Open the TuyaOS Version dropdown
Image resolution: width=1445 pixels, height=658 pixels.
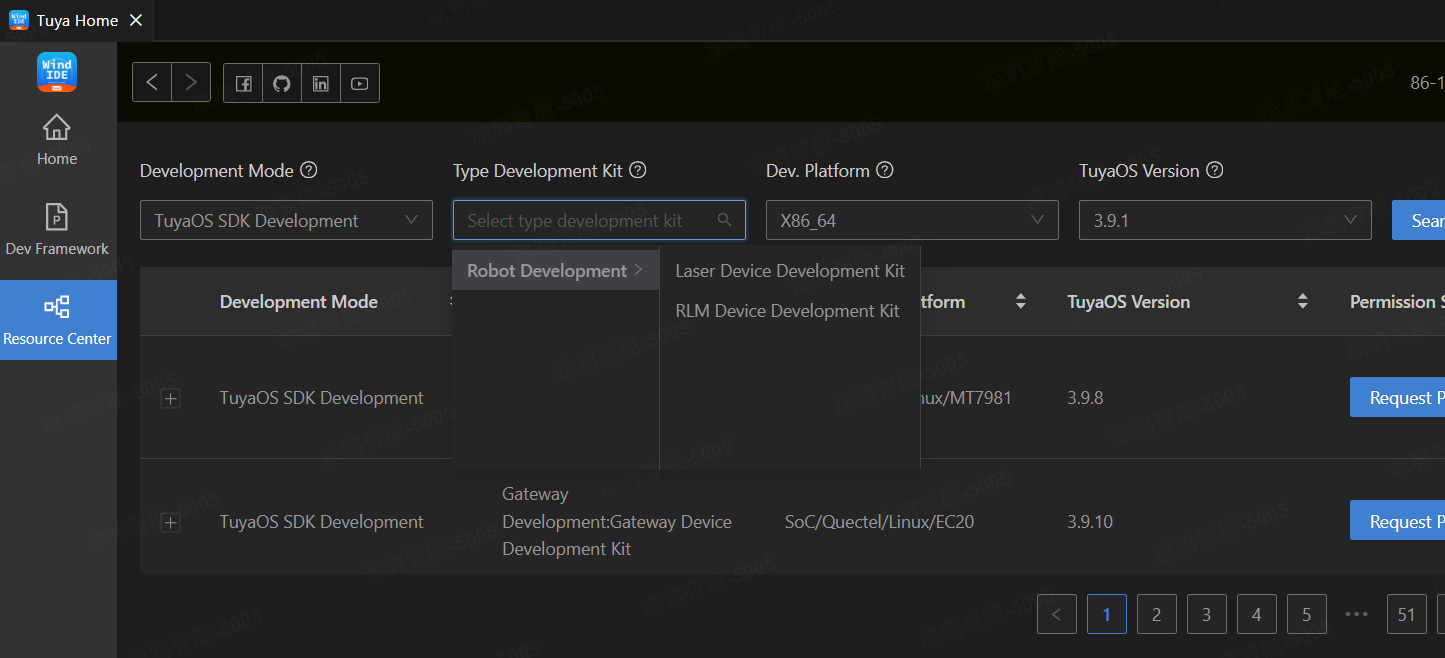tap(1224, 219)
